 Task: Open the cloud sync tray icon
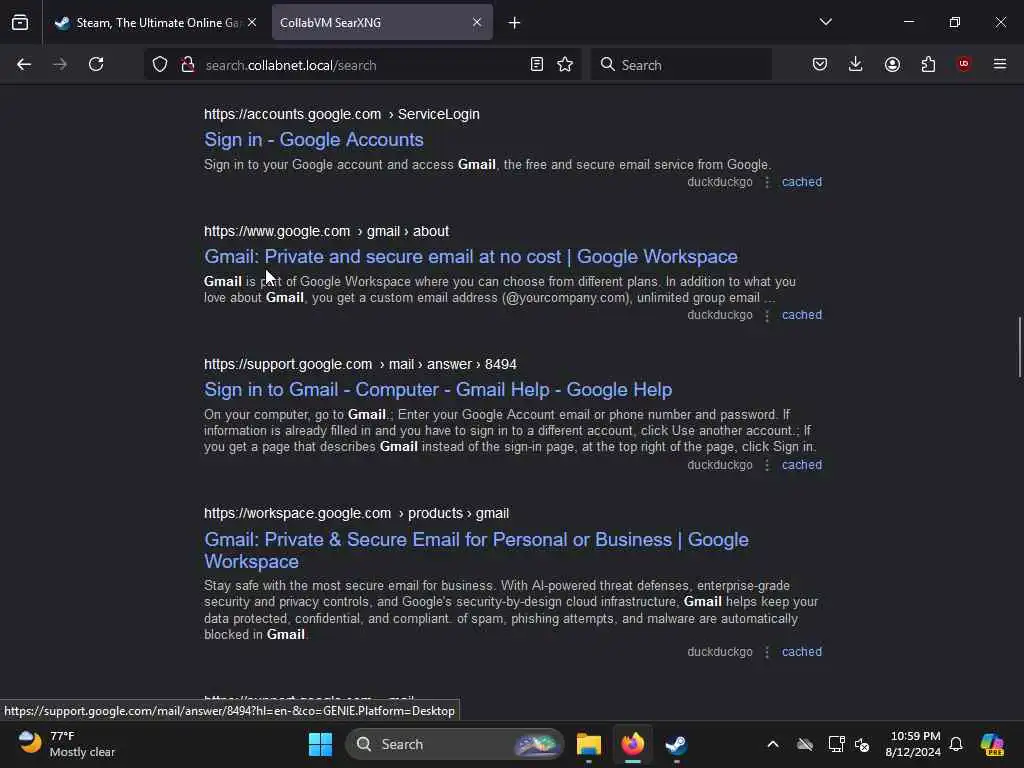coord(805,744)
